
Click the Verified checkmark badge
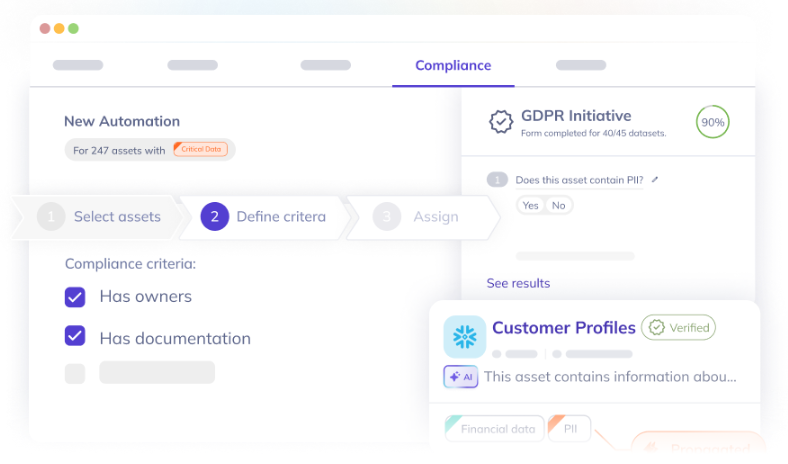(678, 328)
